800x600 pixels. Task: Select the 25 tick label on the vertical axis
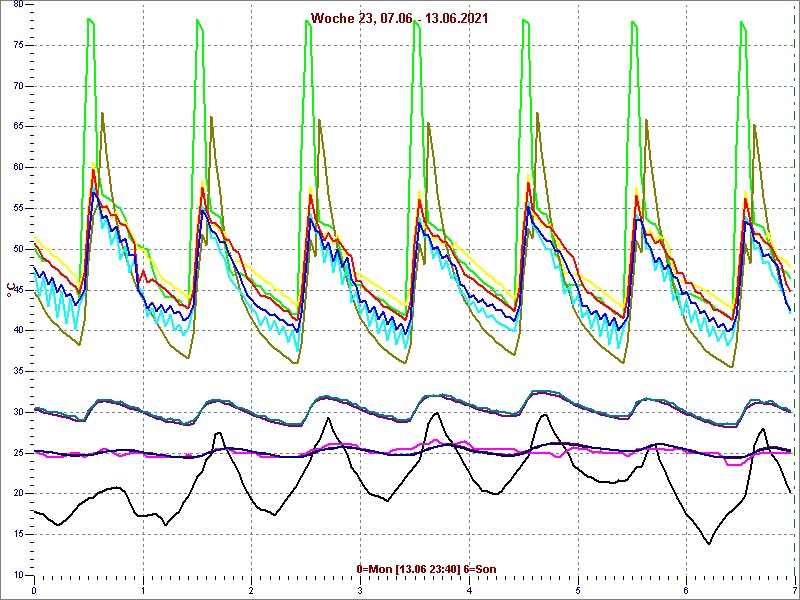(x=17, y=453)
